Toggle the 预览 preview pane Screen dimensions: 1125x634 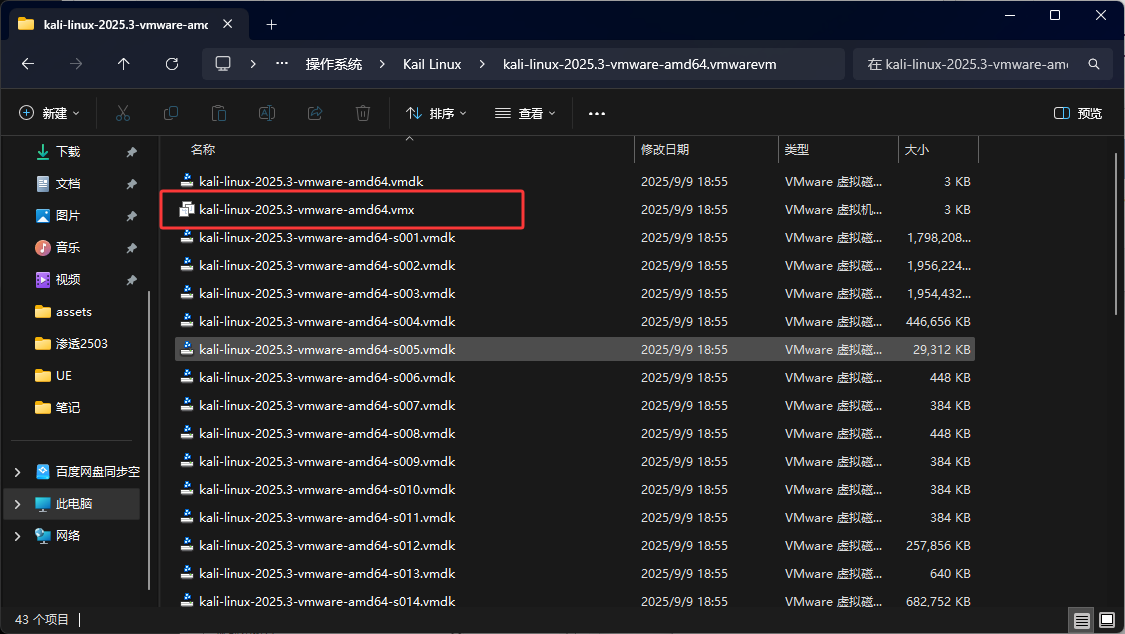[1078, 113]
